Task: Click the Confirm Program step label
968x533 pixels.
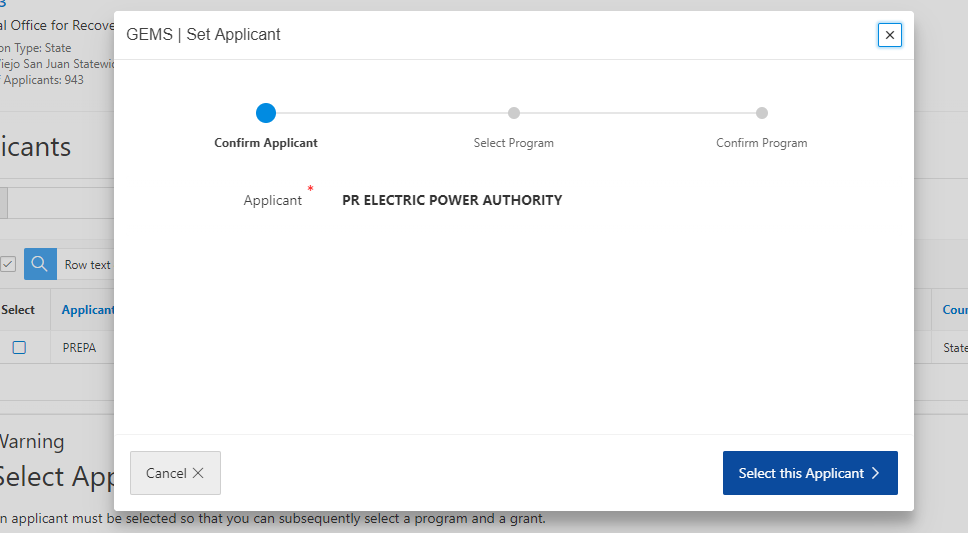Action: tap(762, 143)
